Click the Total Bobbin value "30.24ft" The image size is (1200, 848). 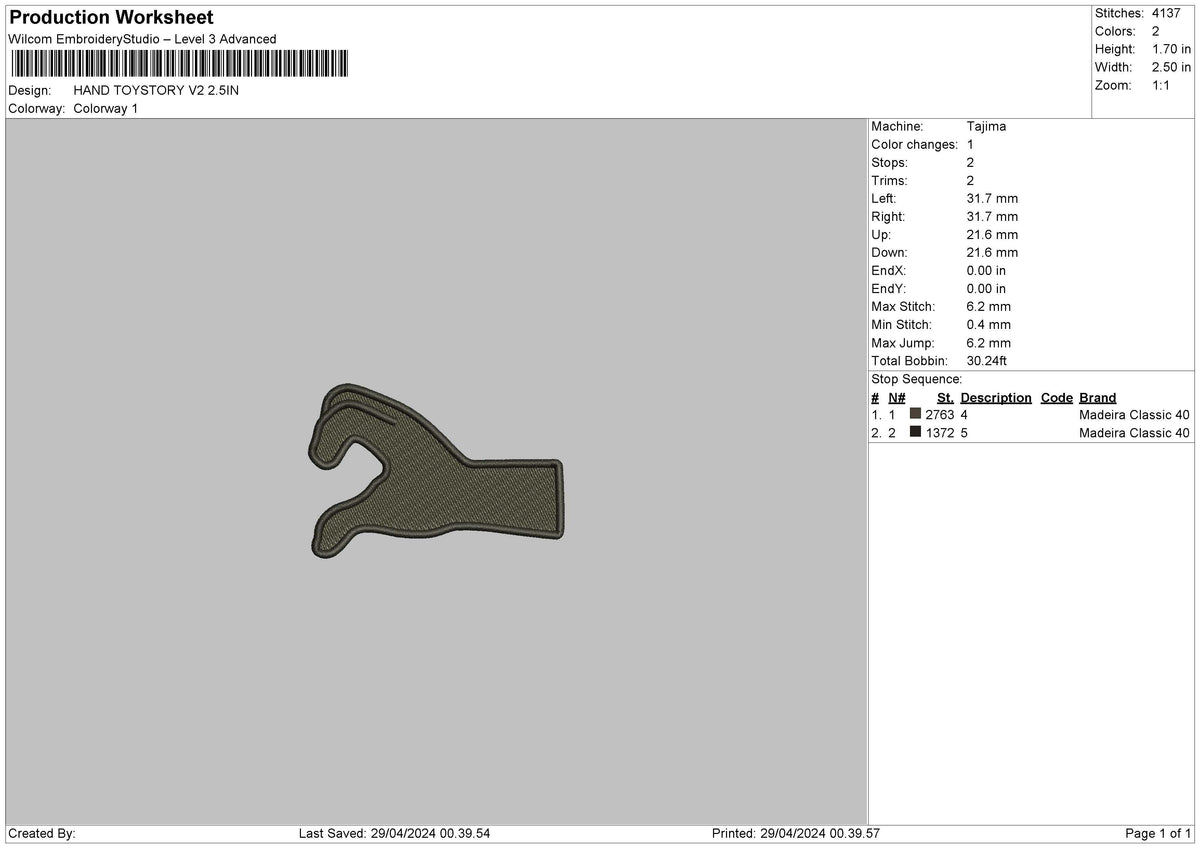point(989,360)
